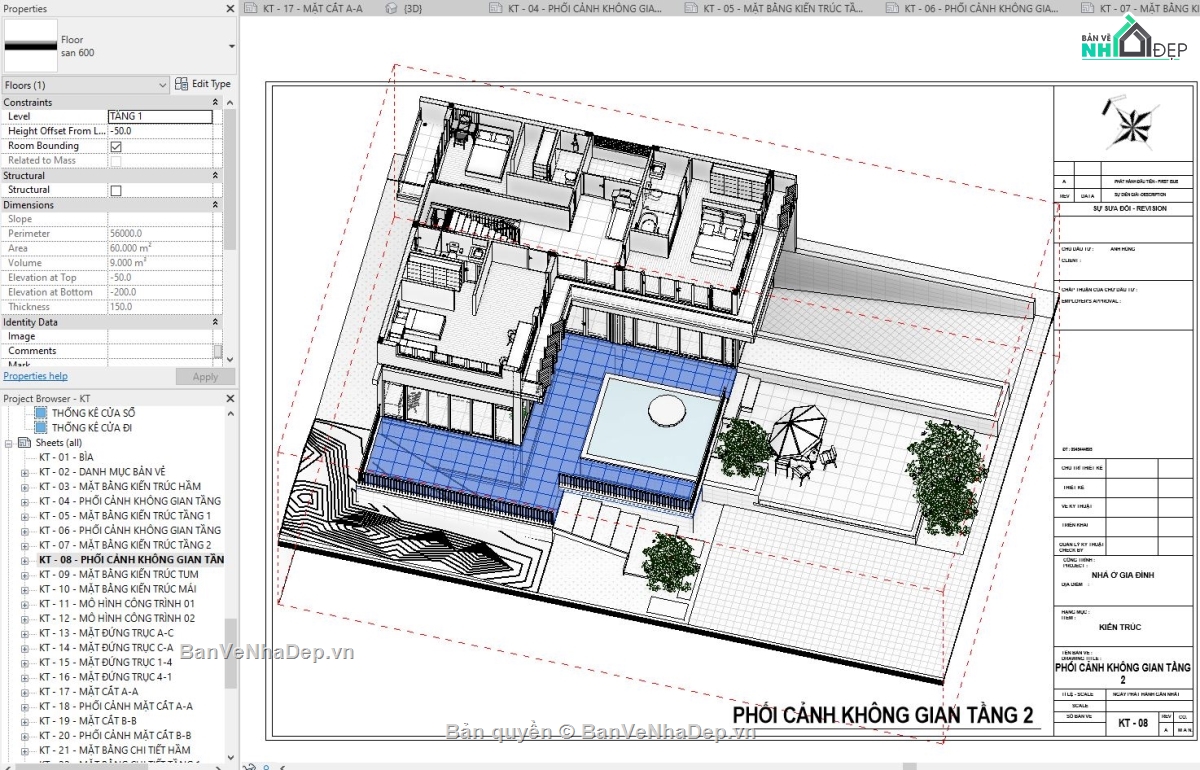Close the Properties palette with its X
Viewport: 1200px width, 770px height.
(x=231, y=8)
